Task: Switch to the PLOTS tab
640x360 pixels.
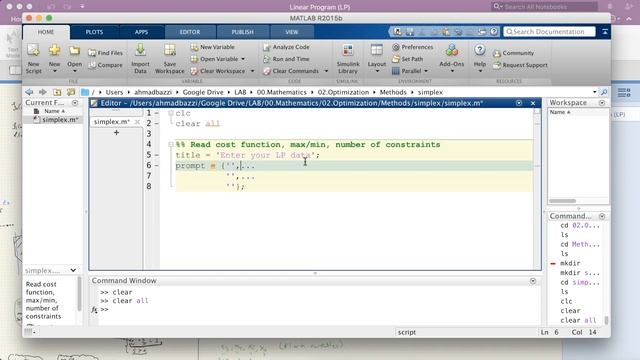Action: click(94, 32)
